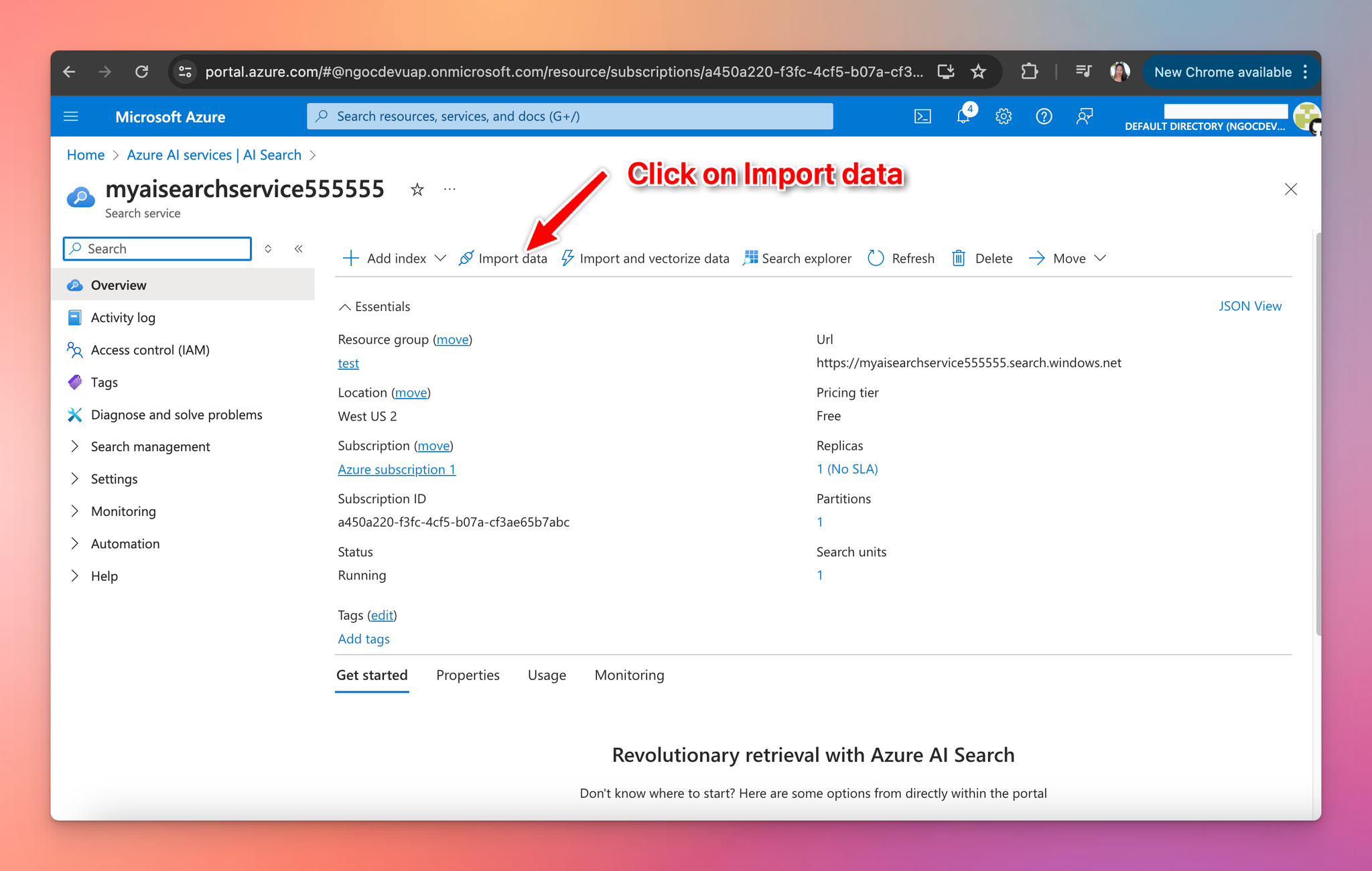Click the browser address bar

(x=563, y=72)
